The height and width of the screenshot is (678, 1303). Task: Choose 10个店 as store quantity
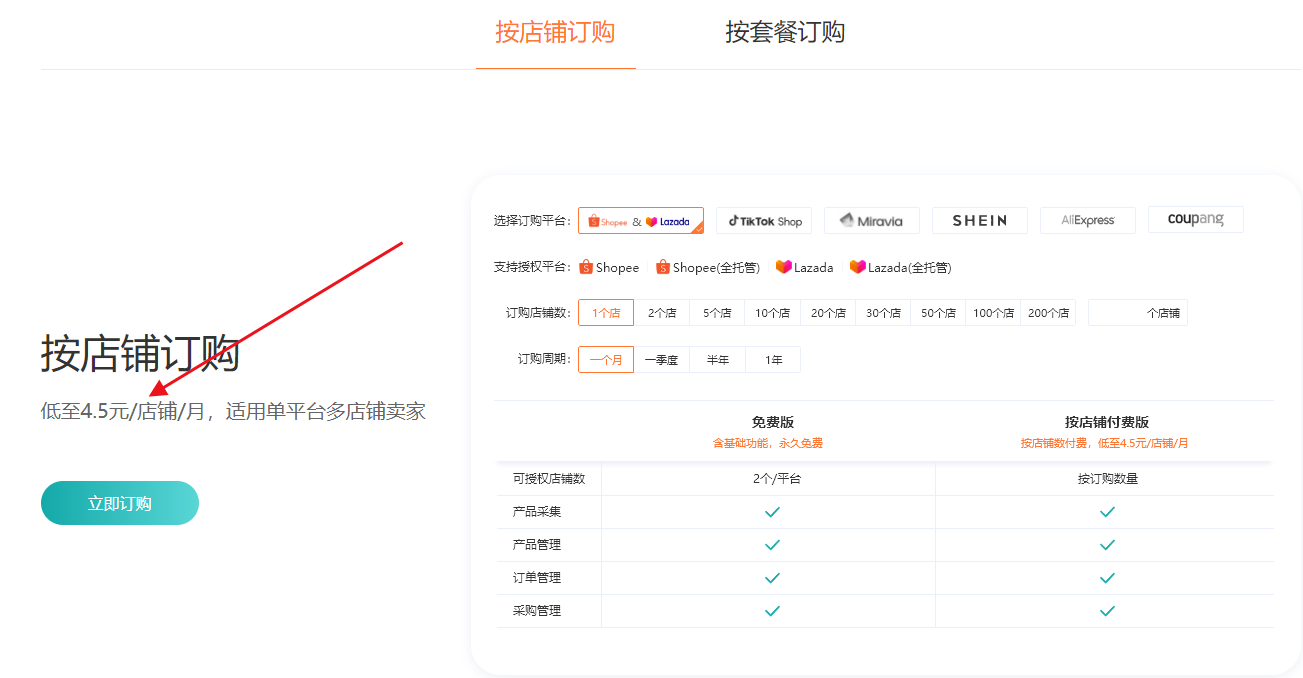click(772, 313)
